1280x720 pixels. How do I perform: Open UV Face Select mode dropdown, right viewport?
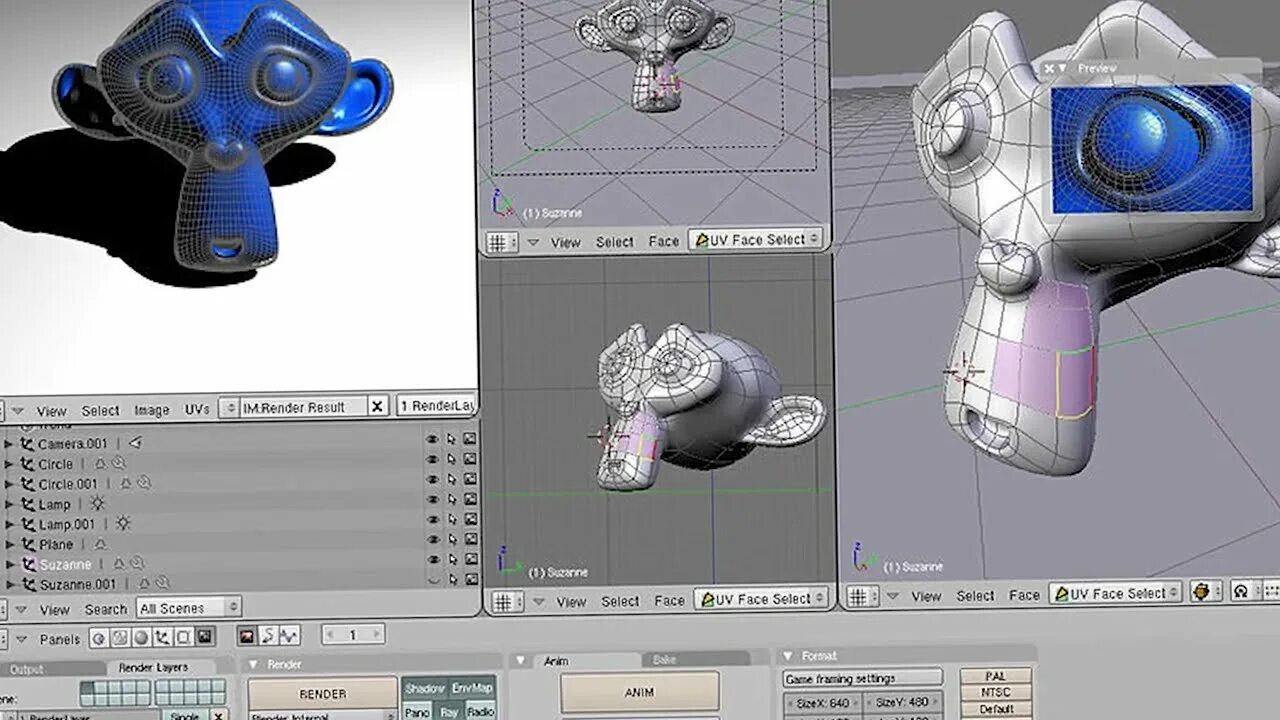(x=1116, y=593)
